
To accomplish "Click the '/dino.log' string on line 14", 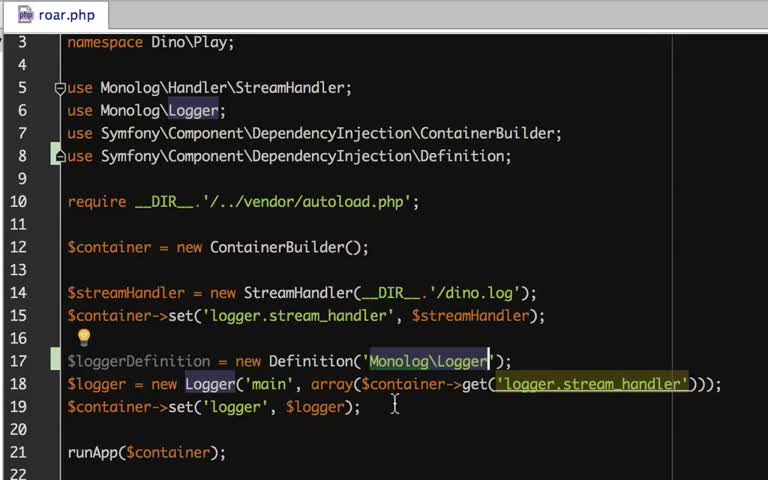I will (x=475, y=293).
